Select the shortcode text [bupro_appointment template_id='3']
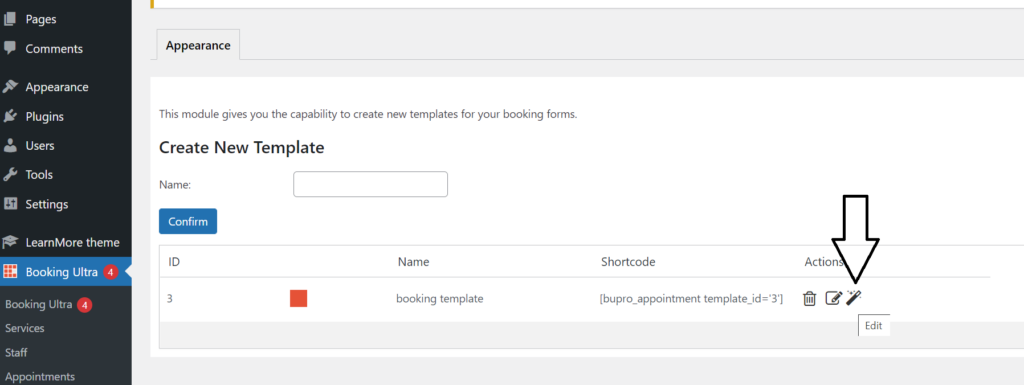 pyautogui.click(x=691, y=299)
